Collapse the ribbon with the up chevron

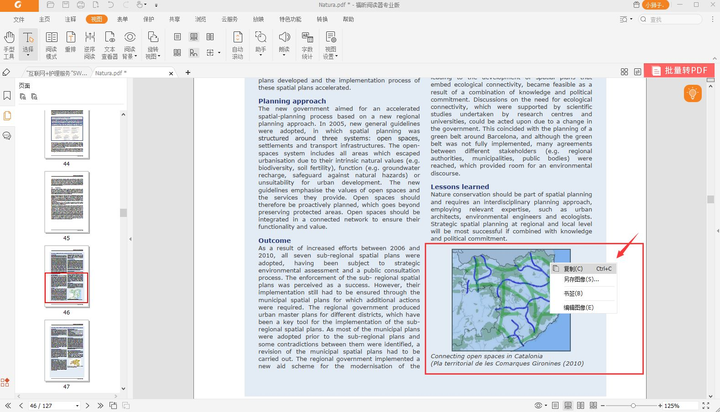tap(714, 59)
